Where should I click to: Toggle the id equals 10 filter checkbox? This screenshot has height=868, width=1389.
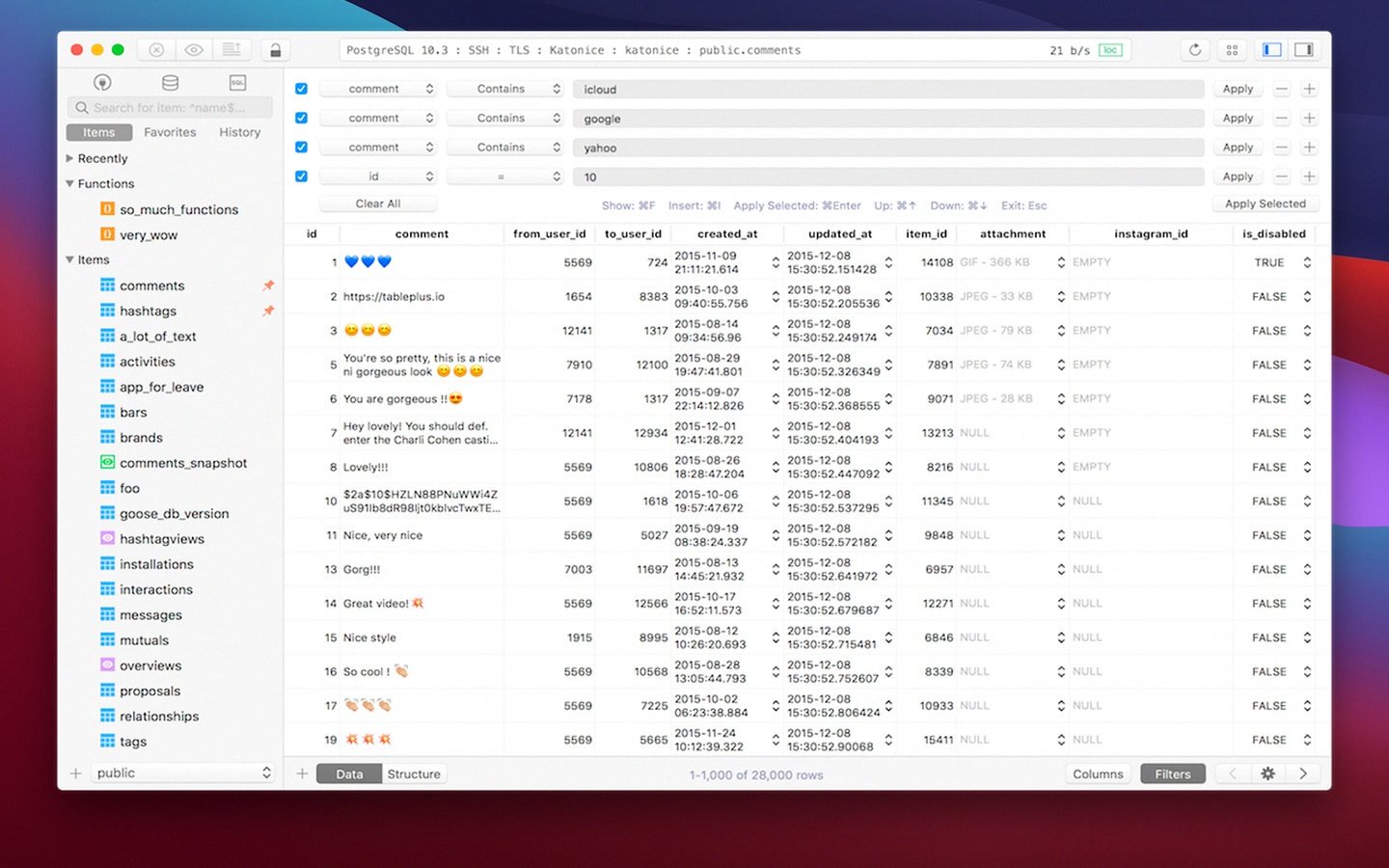(301, 176)
